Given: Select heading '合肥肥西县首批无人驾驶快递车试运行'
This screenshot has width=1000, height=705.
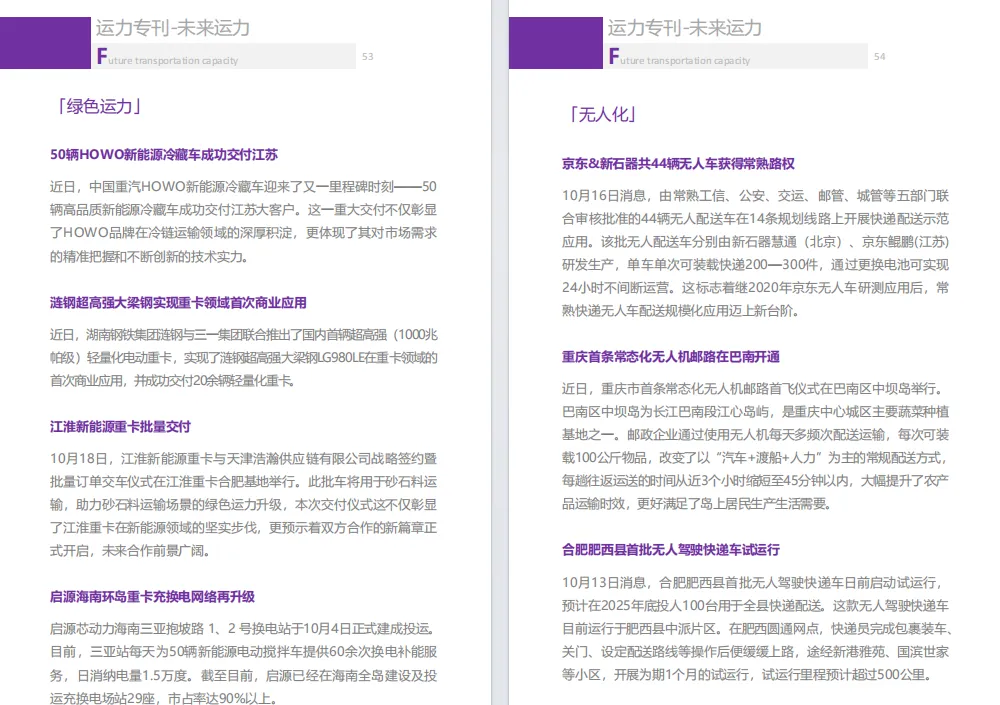Looking at the screenshot, I should tap(671, 549).
